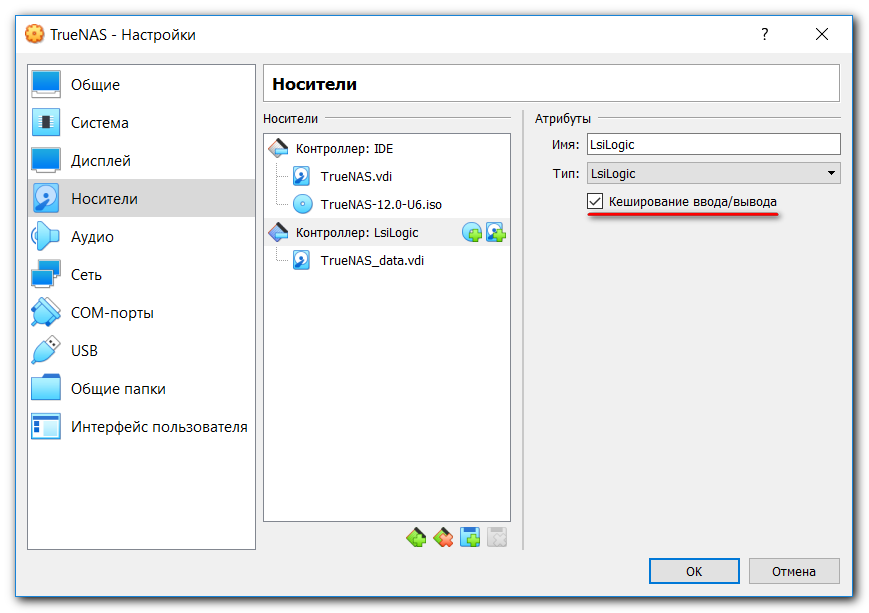869x613 pixels.
Task: Click the hard disk icon beside TrueNAS.vdi
Action: point(301,176)
